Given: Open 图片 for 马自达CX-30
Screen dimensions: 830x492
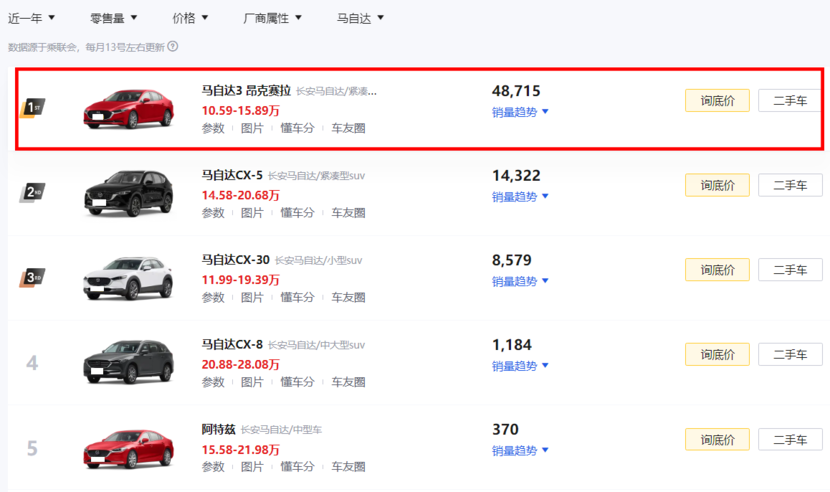Looking at the screenshot, I should 252,298.
